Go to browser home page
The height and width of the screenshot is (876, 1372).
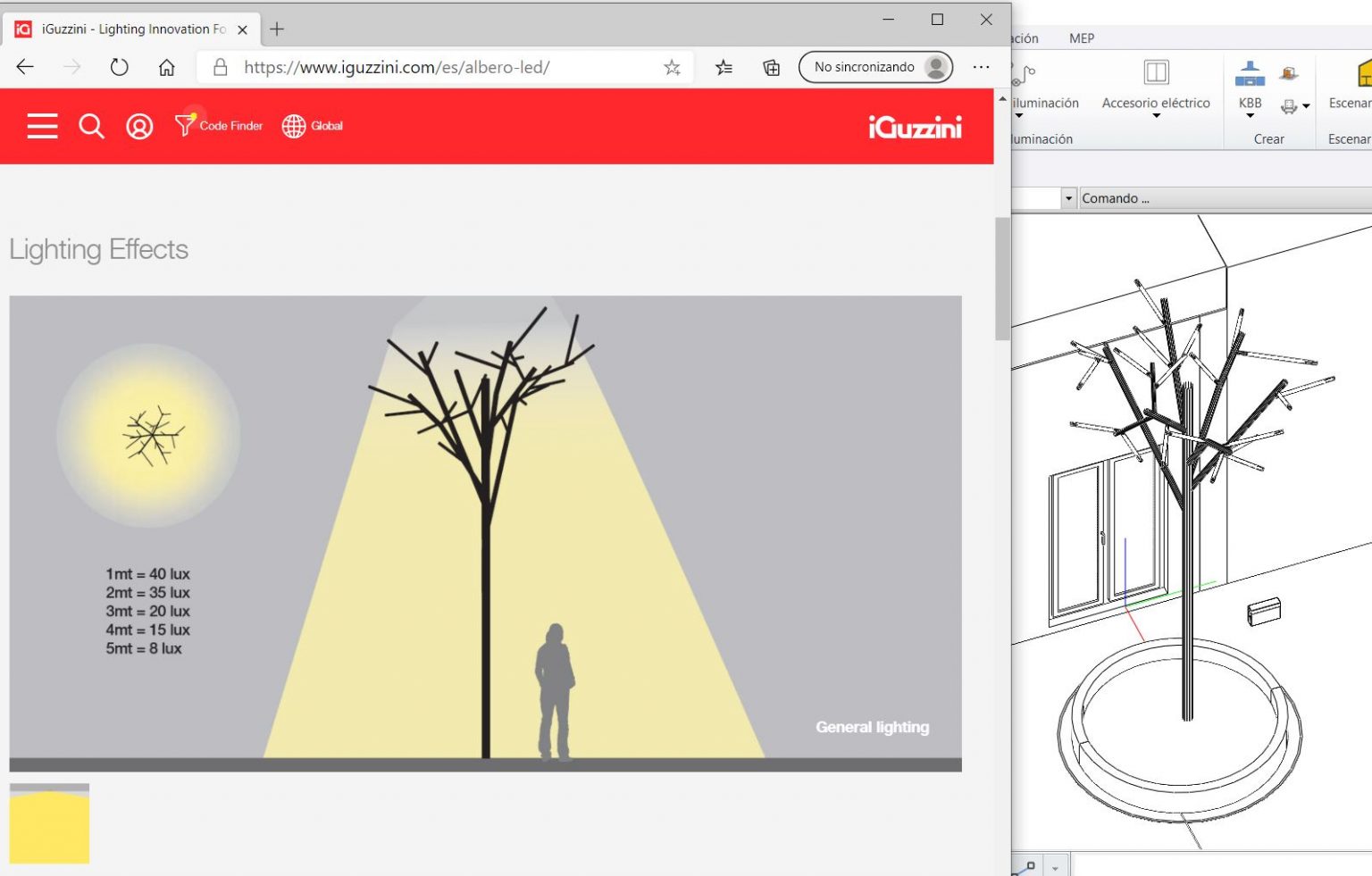(x=166, y=67)
